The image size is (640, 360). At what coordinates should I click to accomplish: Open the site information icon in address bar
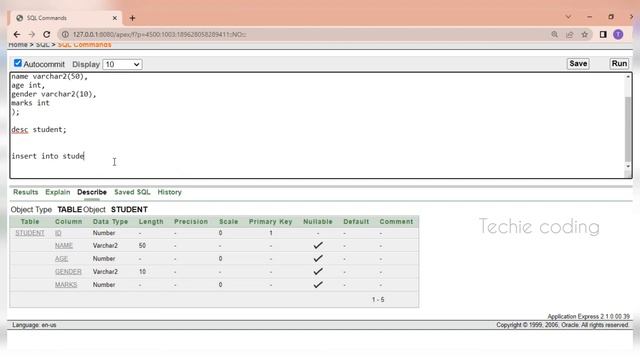point(65,35)
